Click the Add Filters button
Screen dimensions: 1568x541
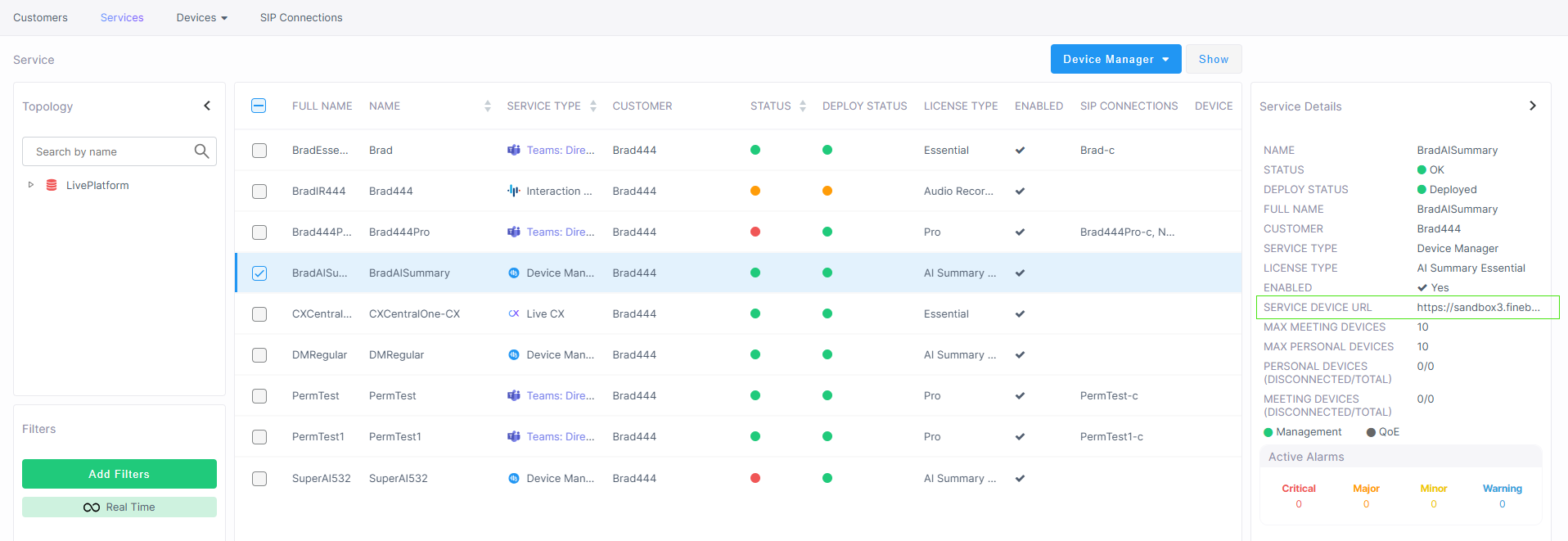click(119, 474)
